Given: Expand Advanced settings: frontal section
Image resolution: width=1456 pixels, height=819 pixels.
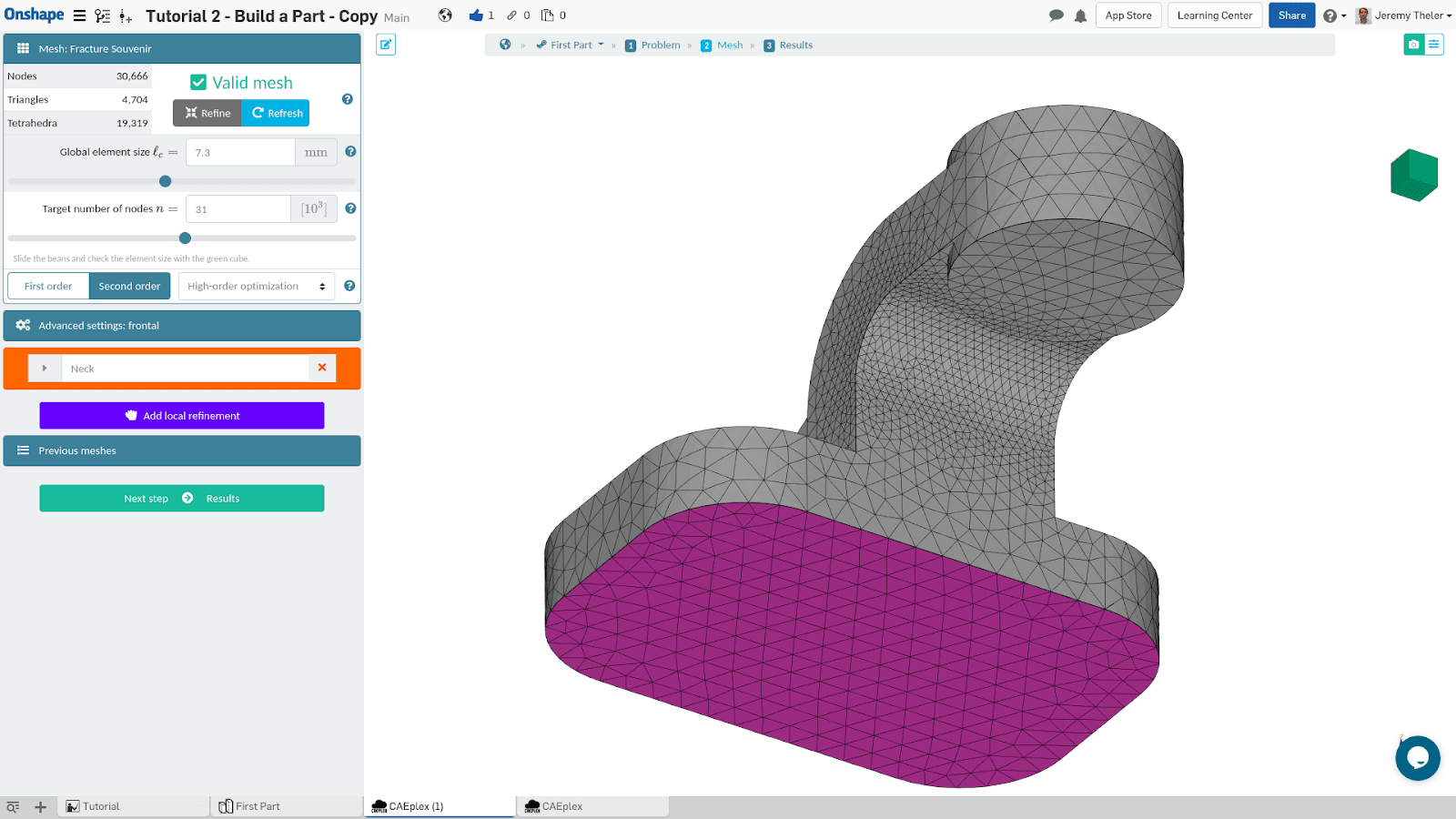Looking at the screenshot, I should coord(182,326).
